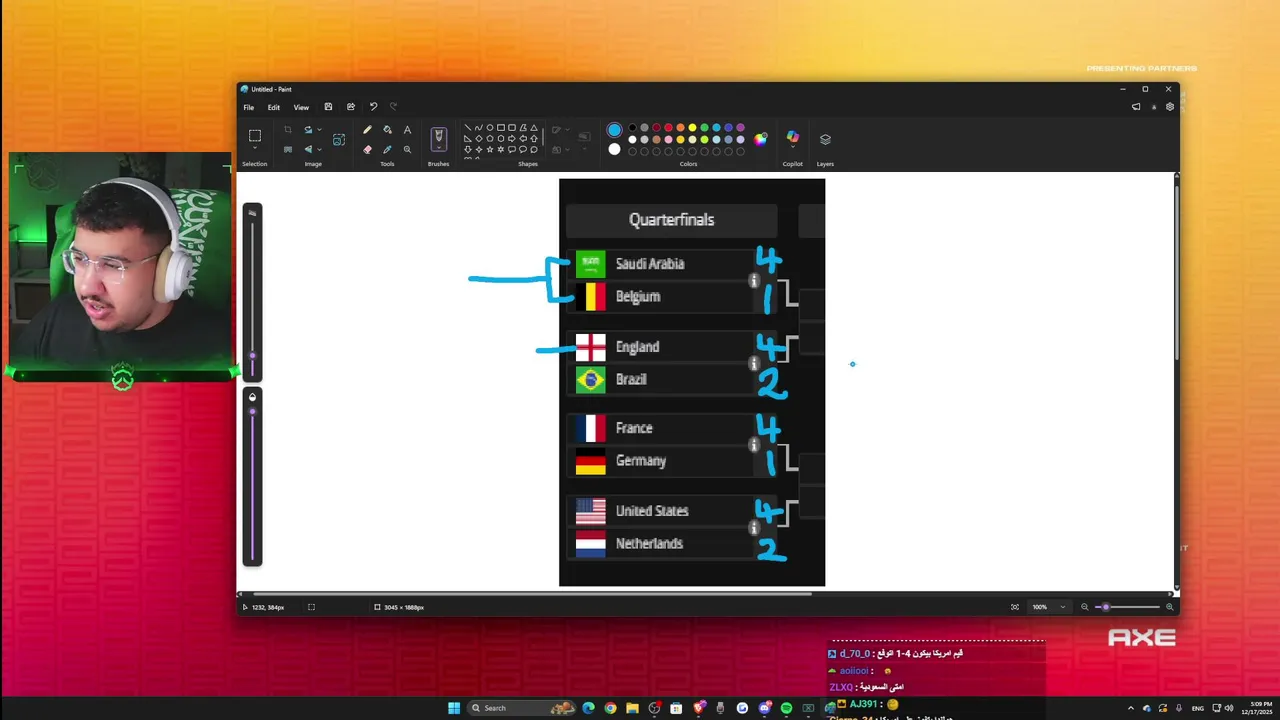The height and width of the screenshot is (720, 1280).
Task: Open the File menu
Action: point(249,107)
